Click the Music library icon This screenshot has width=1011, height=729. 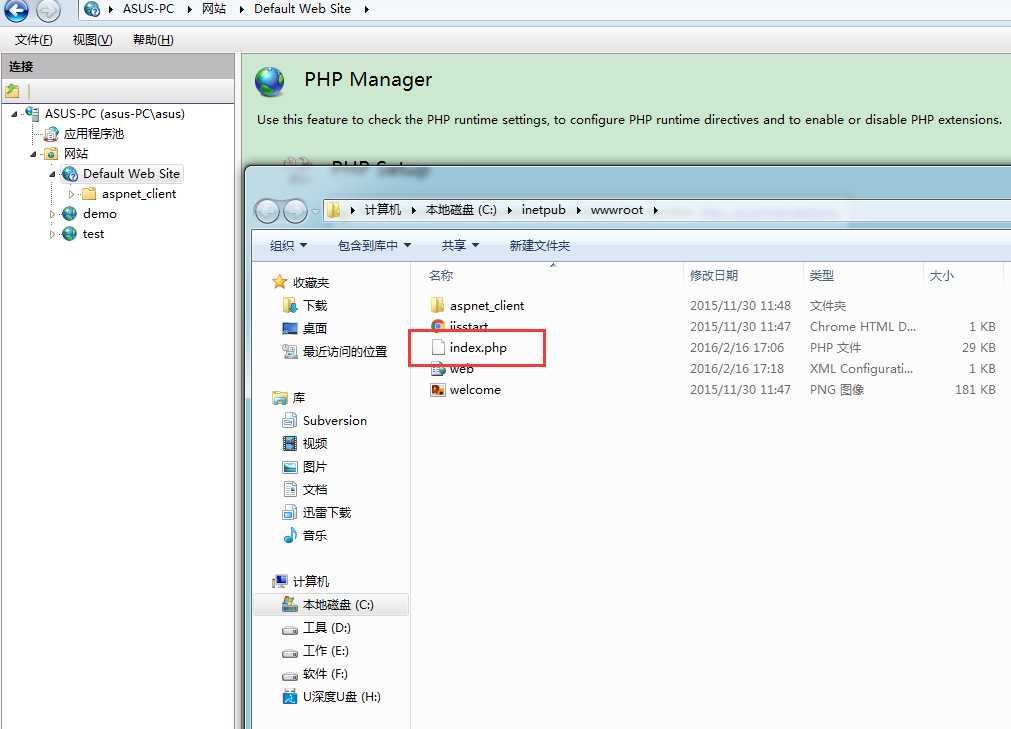pos(290,535)
